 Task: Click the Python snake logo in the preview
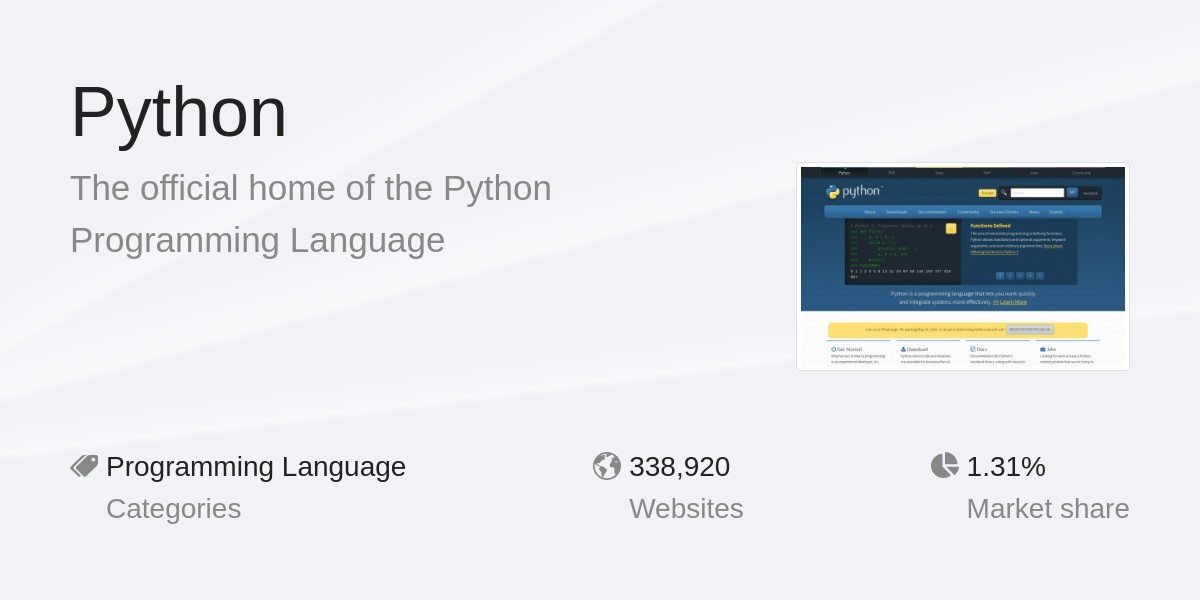click(x=833, y=191)
